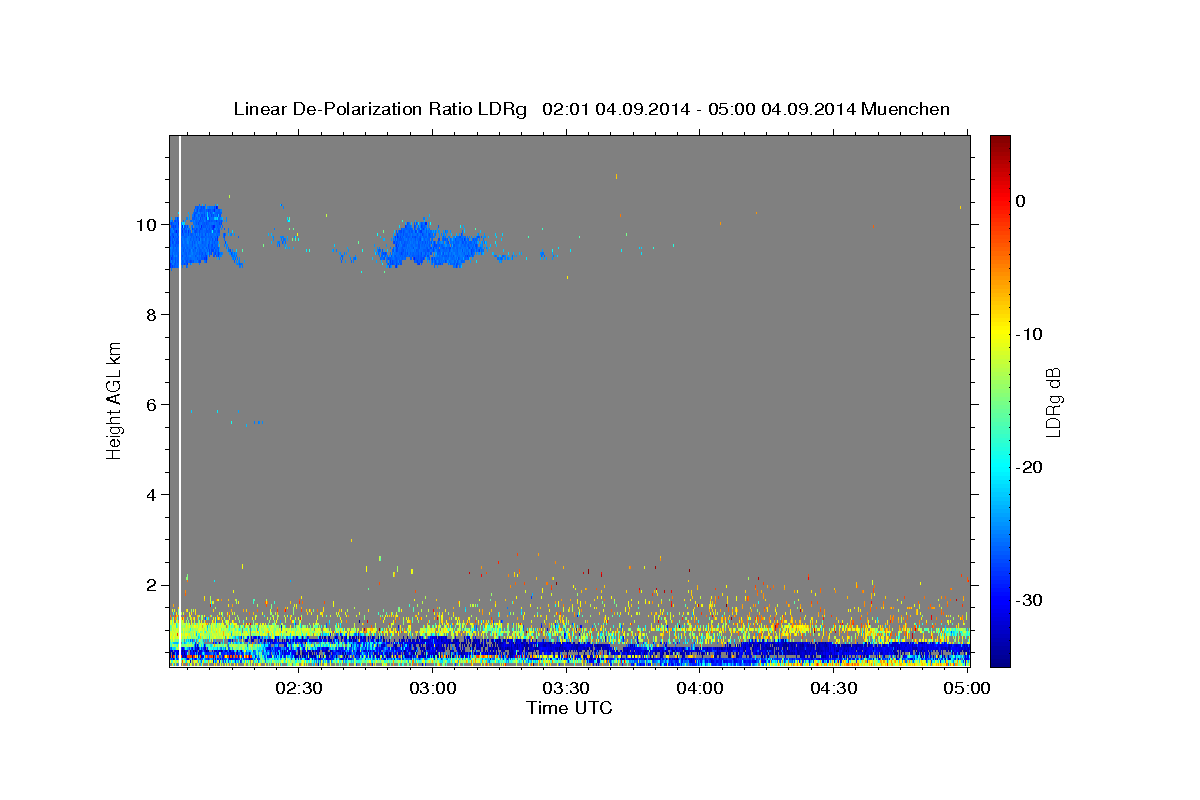Image resolution: width=1200 pixels, height=800 pixels.
Task: Click the dark red top of colorbar
Action: [x=1000, y=145]
